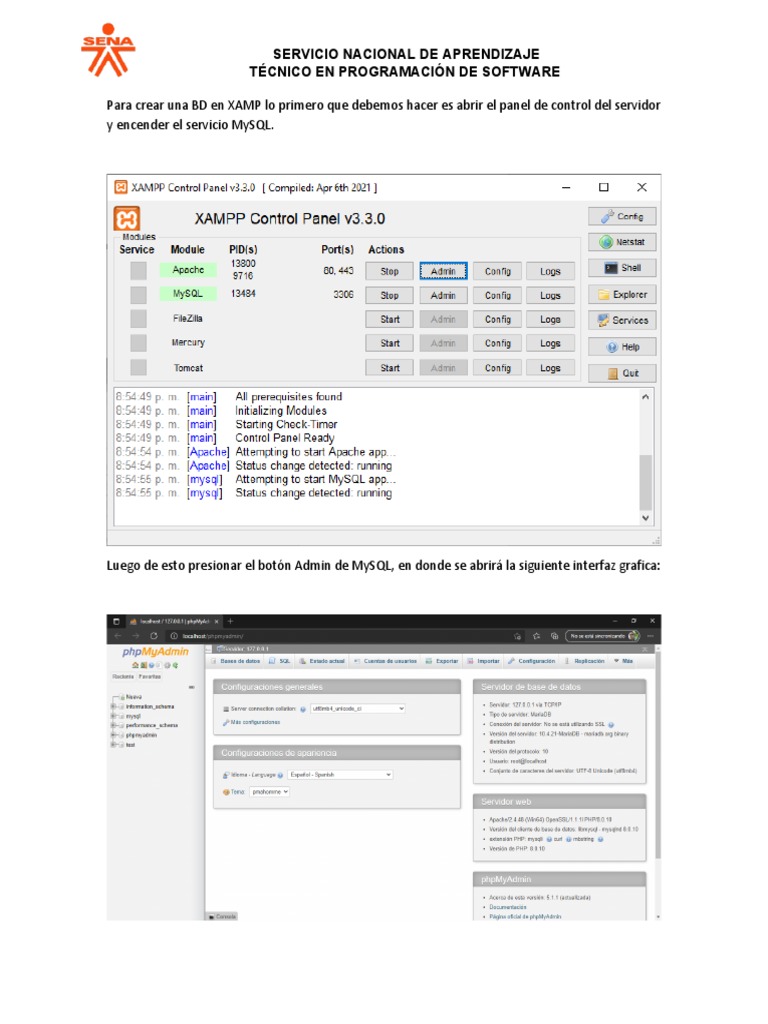Open Server connection collation dropdown
Viewport: 768px width, 1024px height.
358,709
